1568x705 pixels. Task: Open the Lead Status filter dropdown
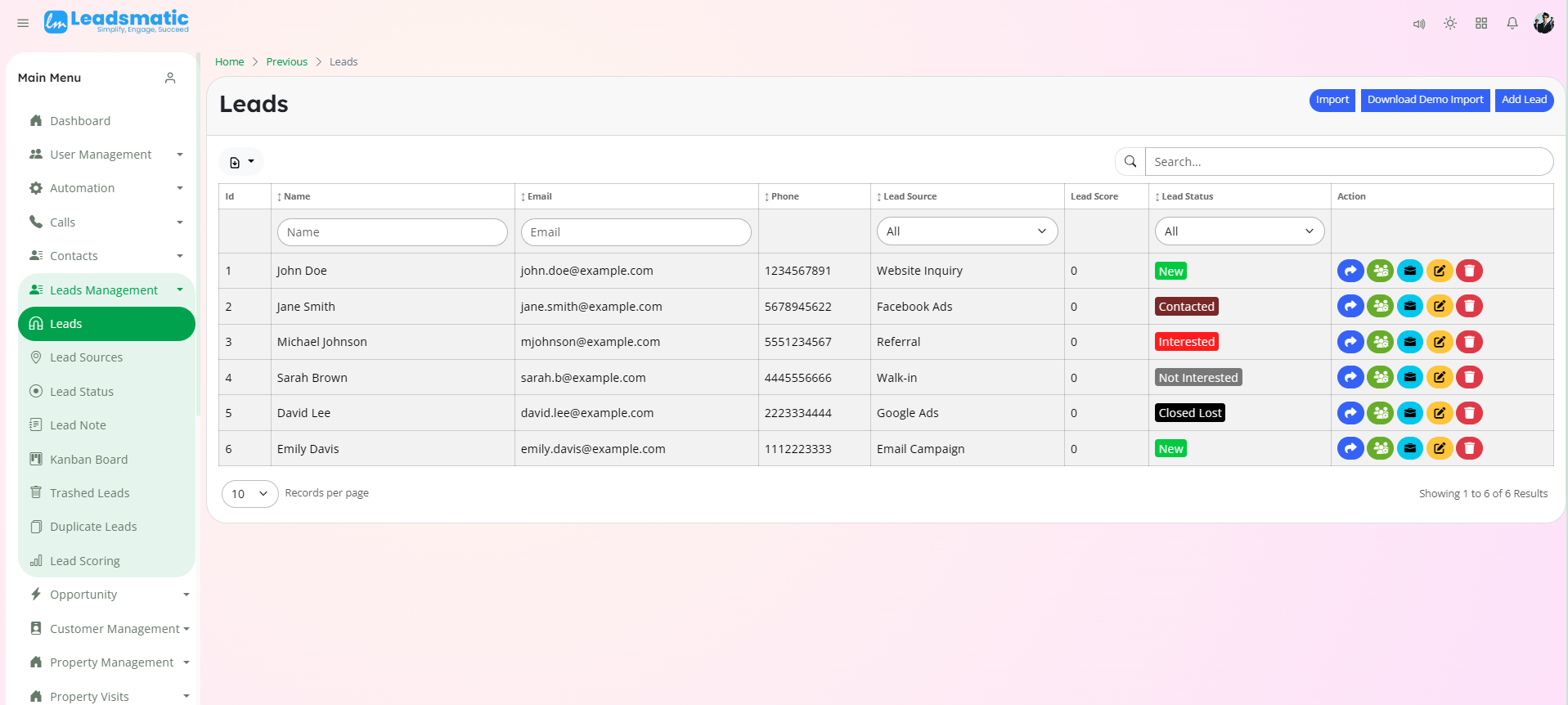[1239, 231]
